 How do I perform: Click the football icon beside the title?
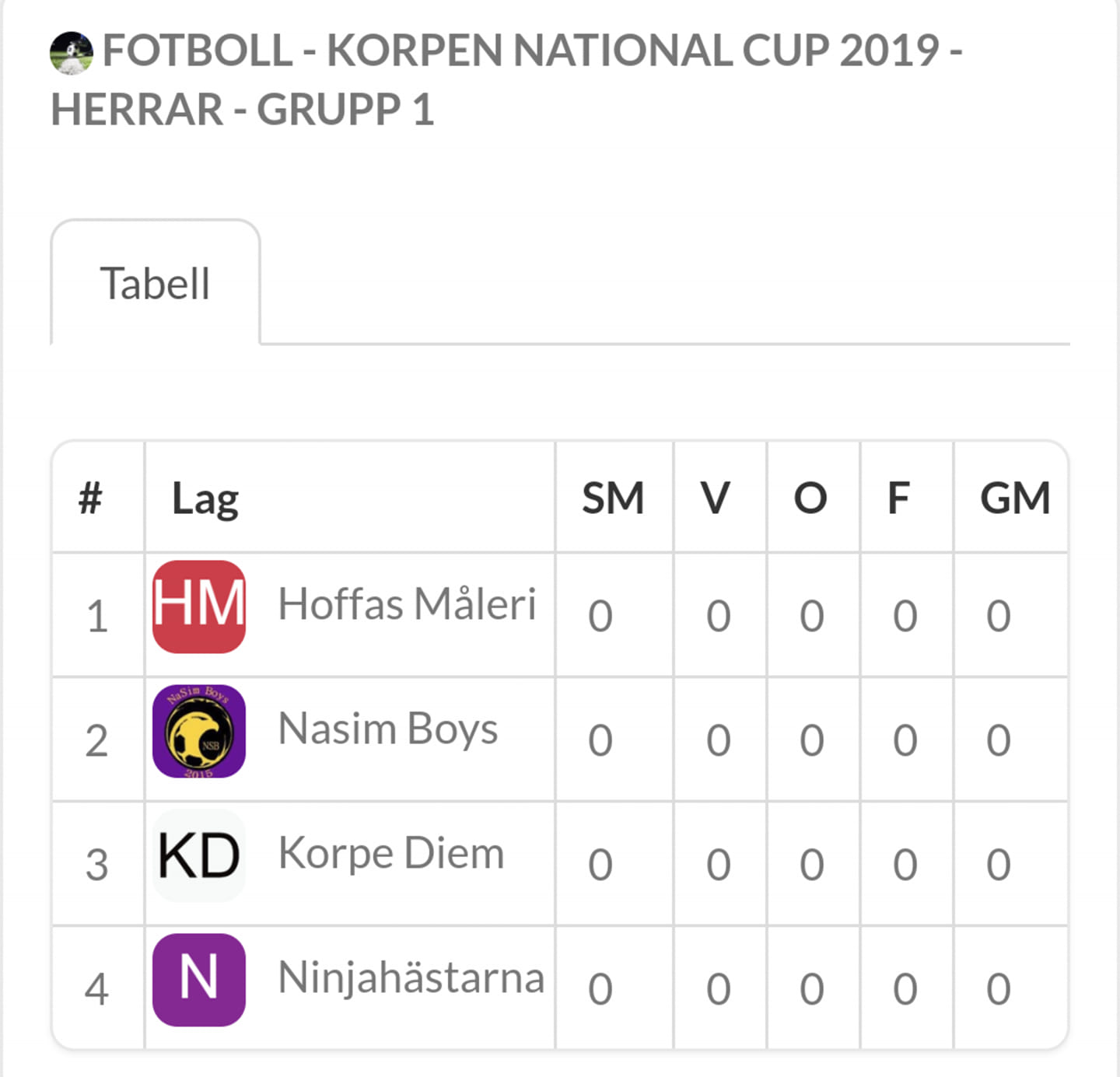click(x=71, y=53)
